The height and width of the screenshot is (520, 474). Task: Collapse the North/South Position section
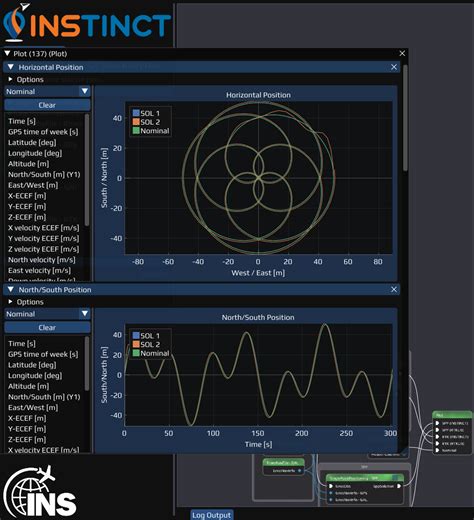[11, 289]
